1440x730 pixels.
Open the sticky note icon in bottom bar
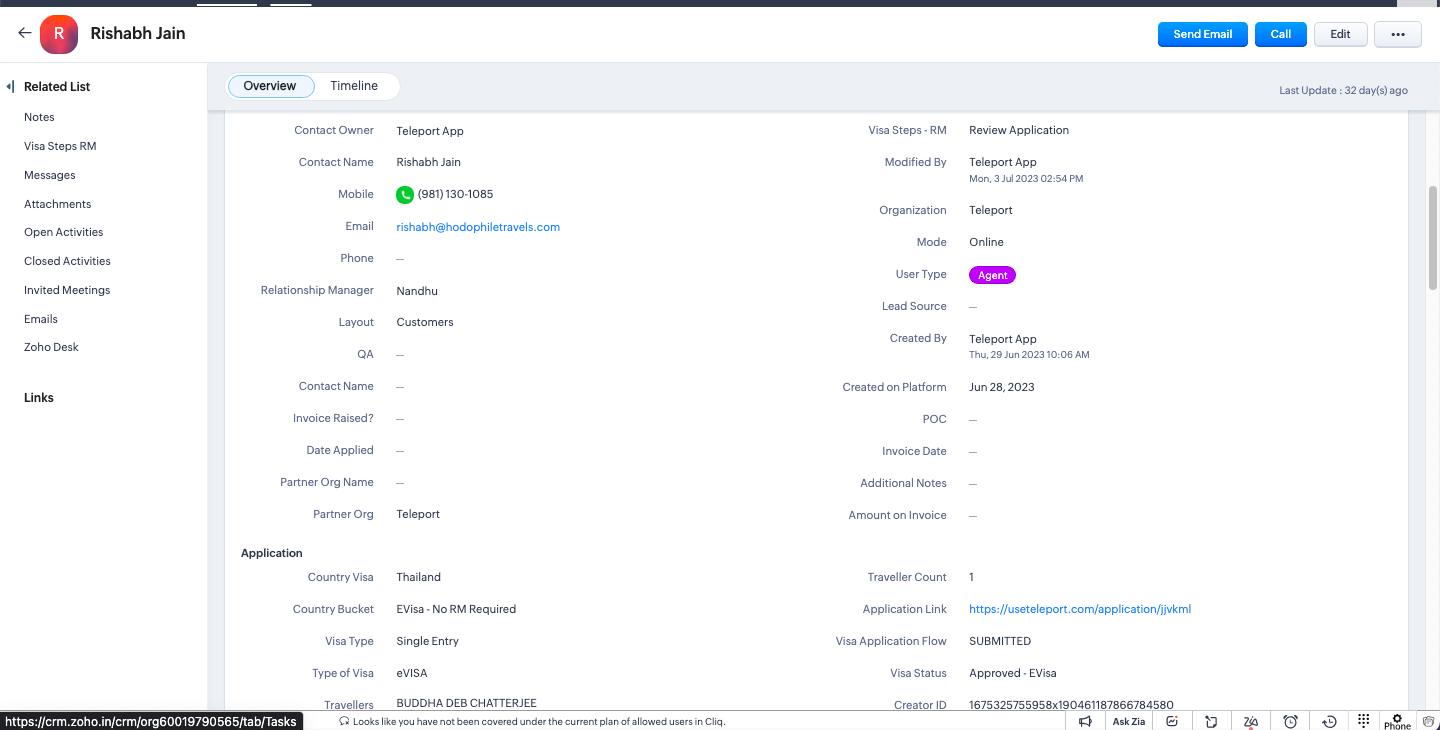pos(1211,721)
